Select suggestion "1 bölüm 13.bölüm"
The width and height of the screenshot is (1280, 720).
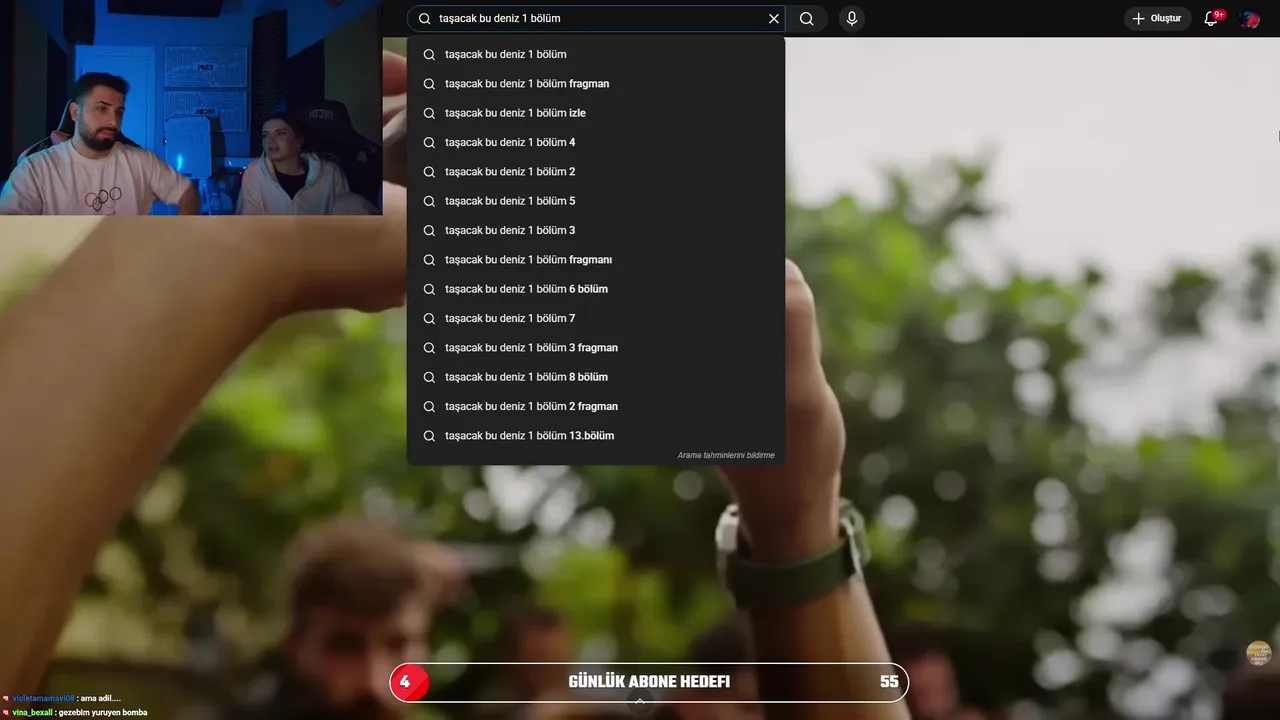tap(596, 436)
